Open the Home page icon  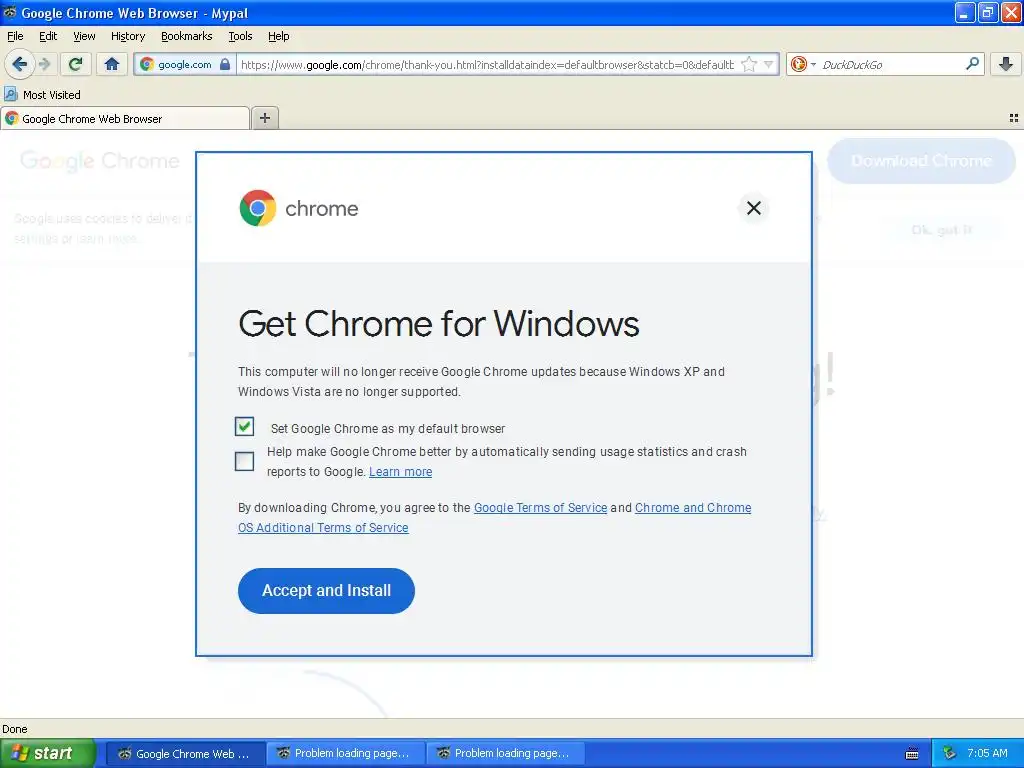(x=112, y=64)
